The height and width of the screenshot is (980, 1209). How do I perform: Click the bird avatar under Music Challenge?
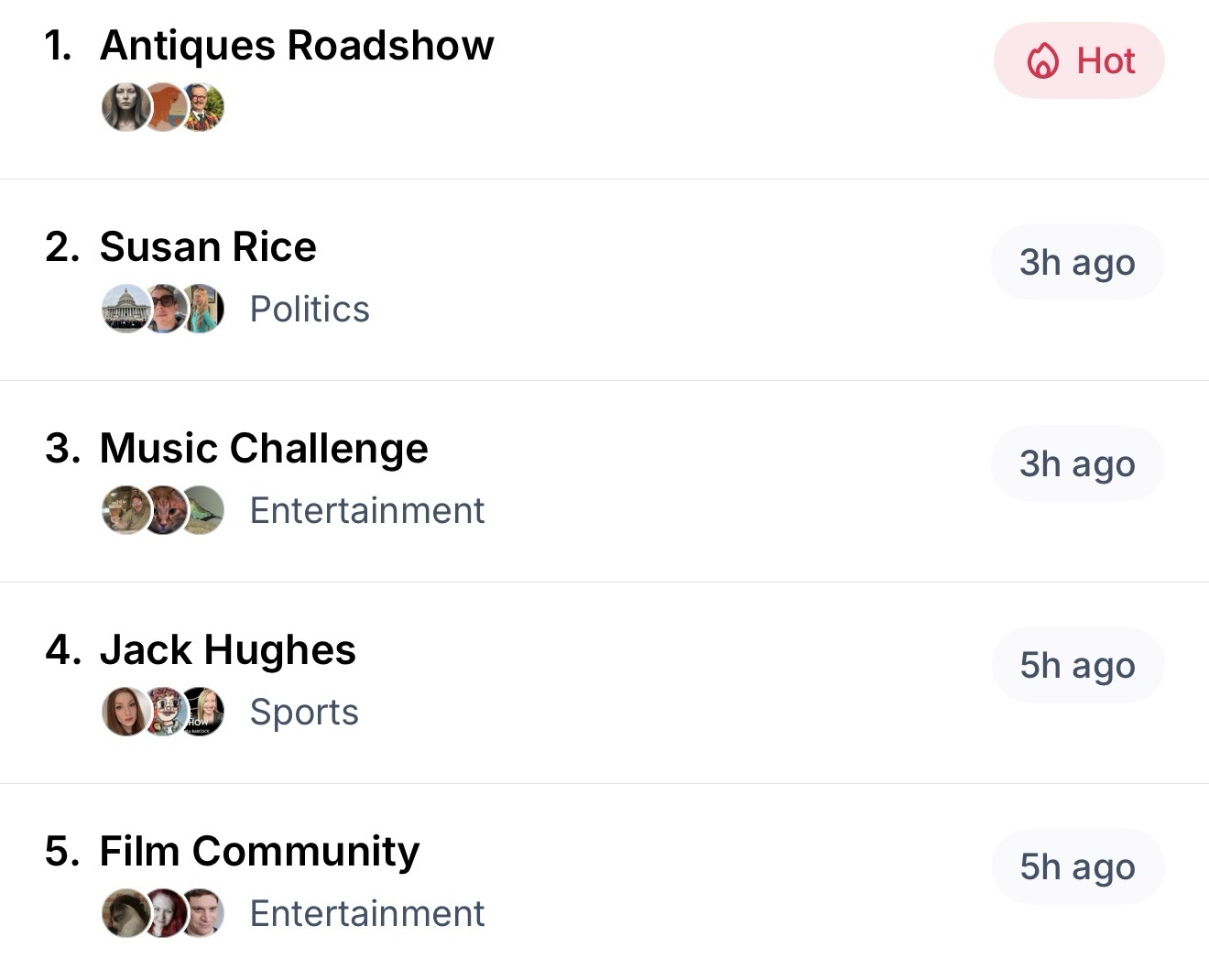205,510
